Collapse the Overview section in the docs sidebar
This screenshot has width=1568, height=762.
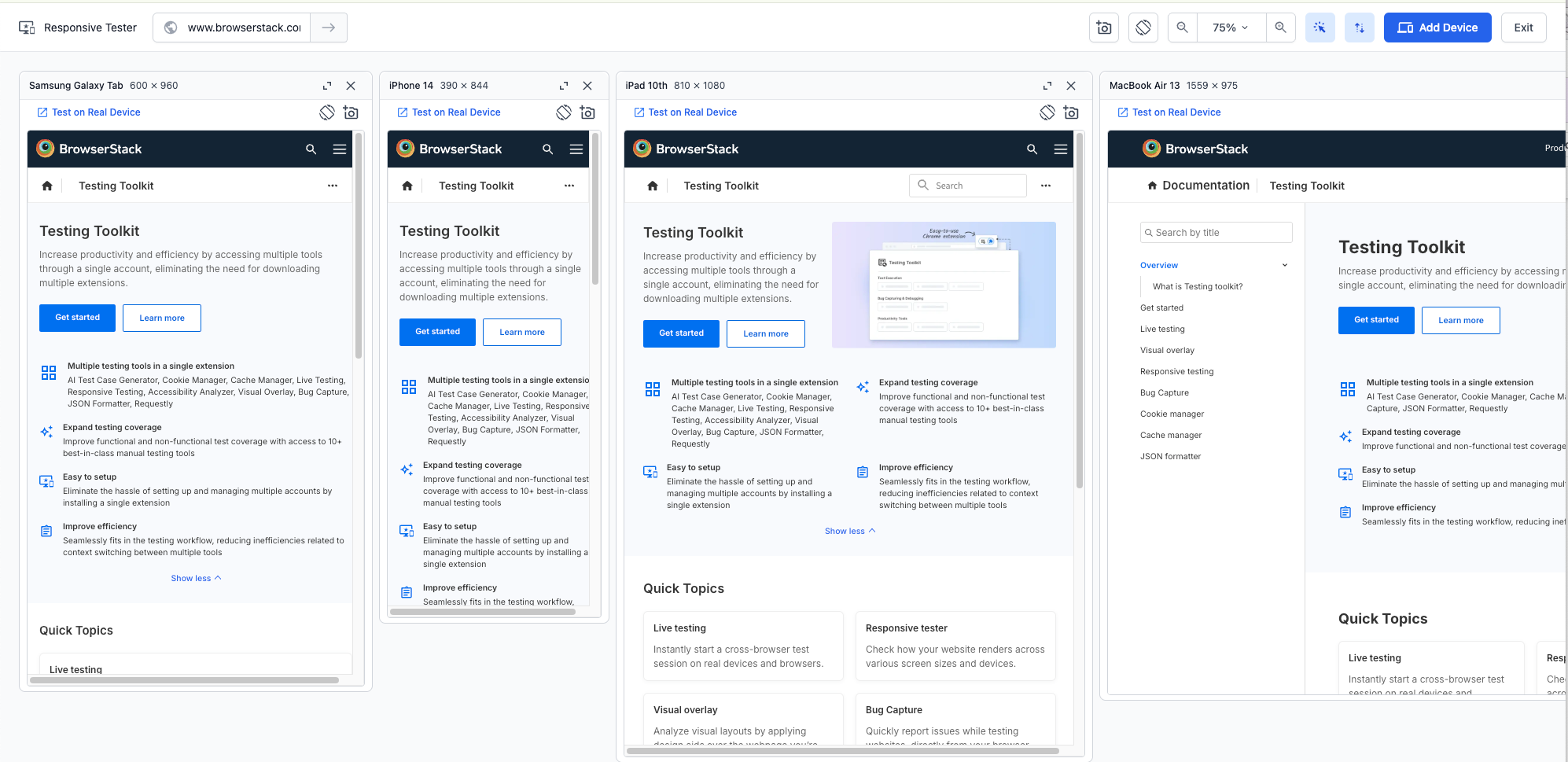click(1284, 265)
